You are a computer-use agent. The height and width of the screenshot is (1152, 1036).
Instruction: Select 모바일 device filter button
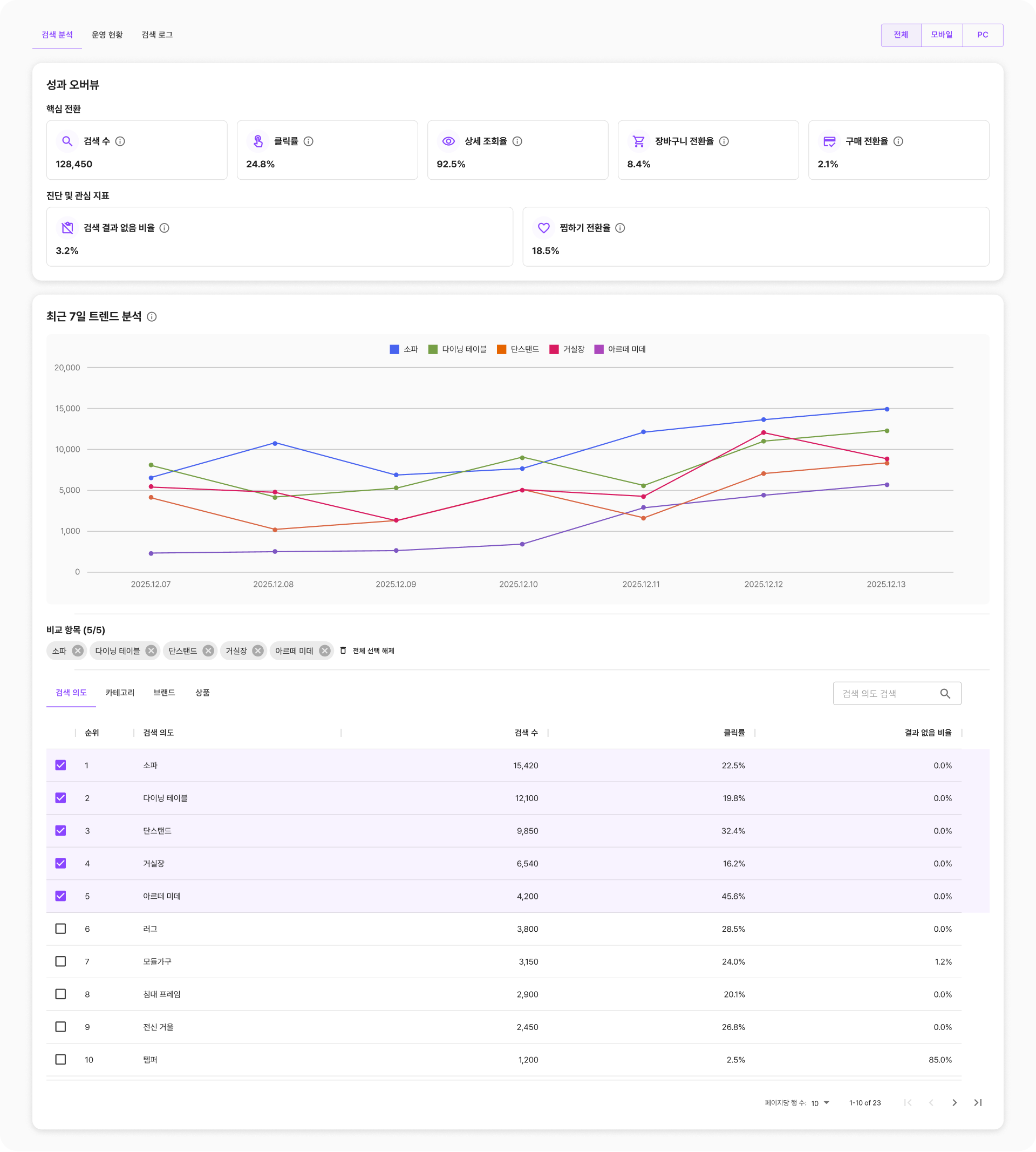[942, 35]
